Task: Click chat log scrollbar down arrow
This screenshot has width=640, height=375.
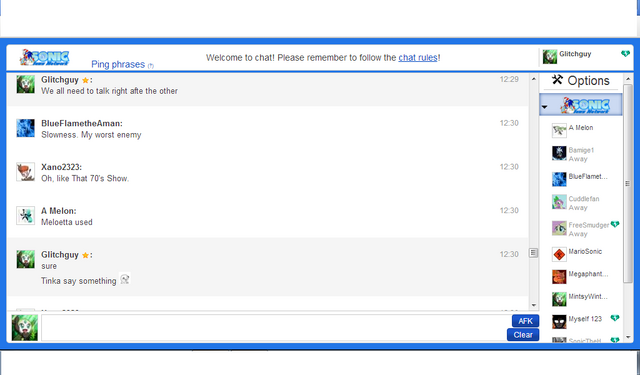Action: point(533,305)
